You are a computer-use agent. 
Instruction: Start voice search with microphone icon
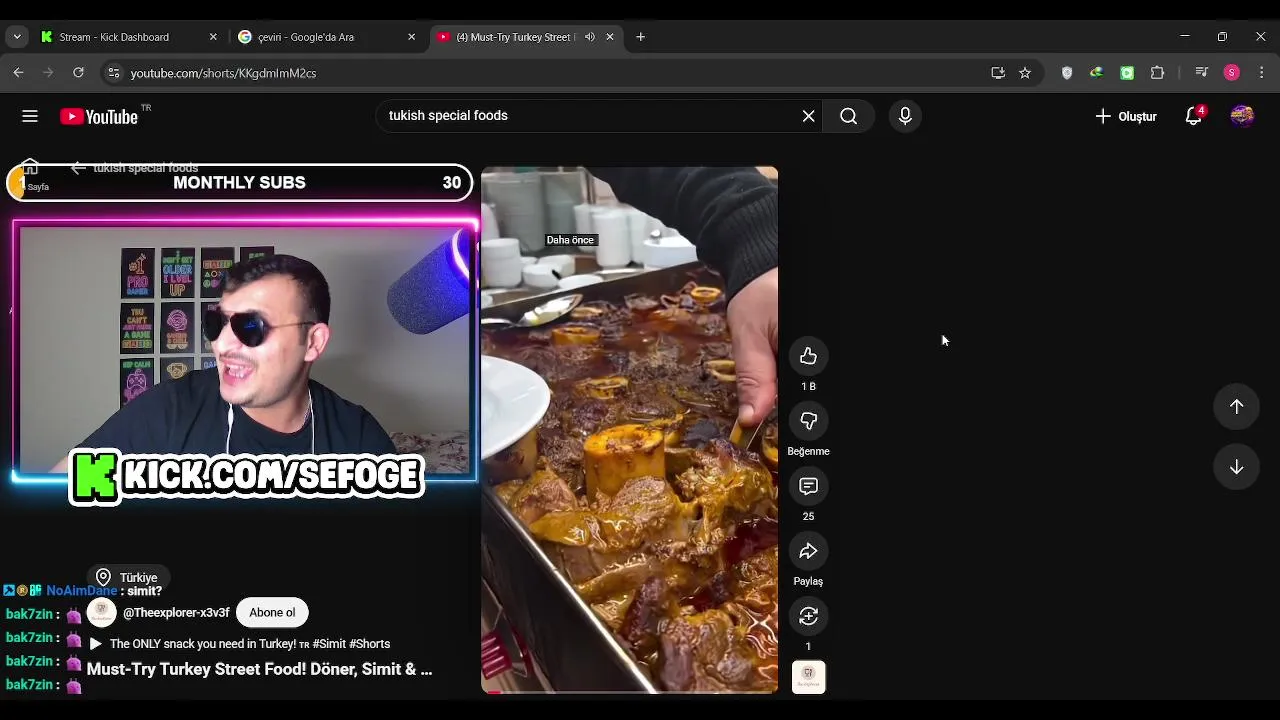[905, 116]
